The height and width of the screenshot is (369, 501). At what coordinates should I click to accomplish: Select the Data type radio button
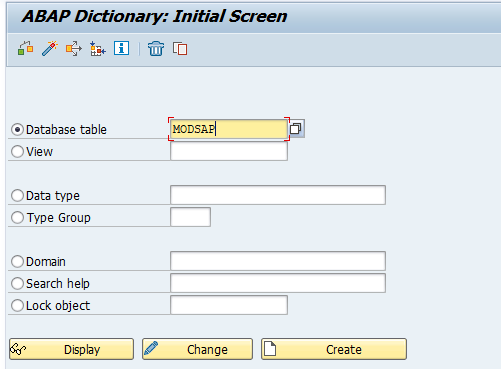click(17, 195)
